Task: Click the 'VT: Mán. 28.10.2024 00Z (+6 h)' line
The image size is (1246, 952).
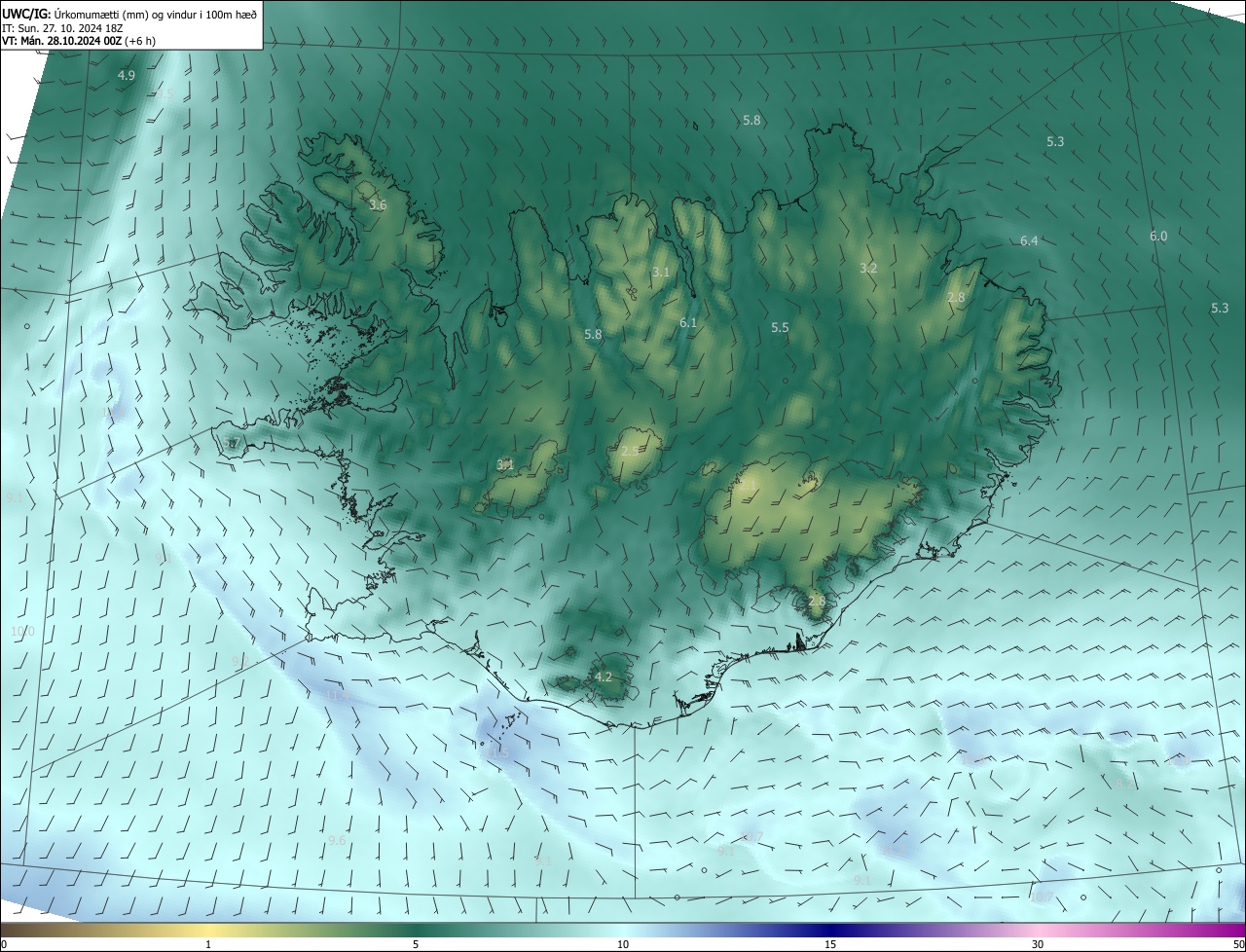Action: (x=79, y=41)
